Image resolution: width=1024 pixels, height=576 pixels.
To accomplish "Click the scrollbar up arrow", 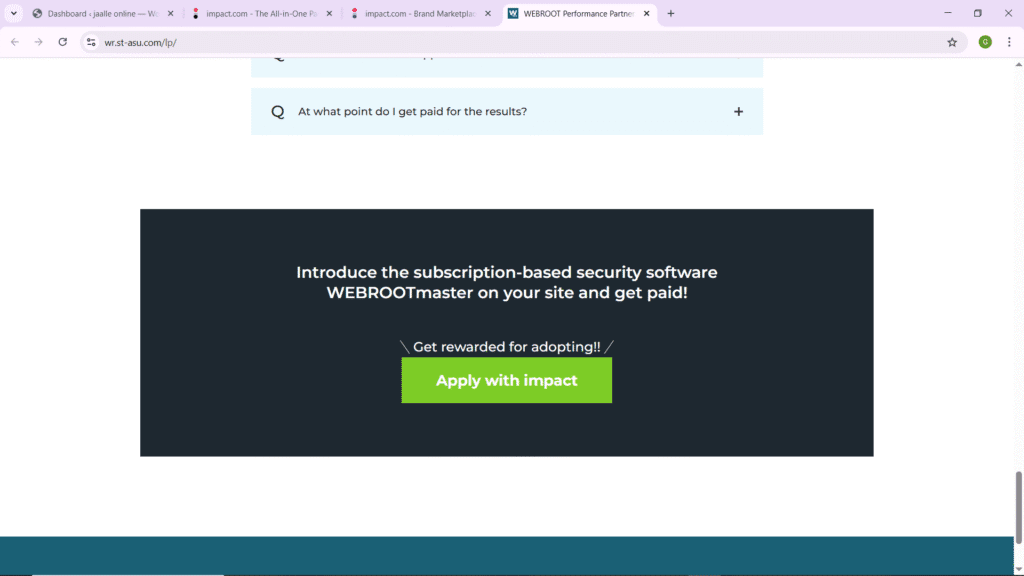I will click(1018, 64).
